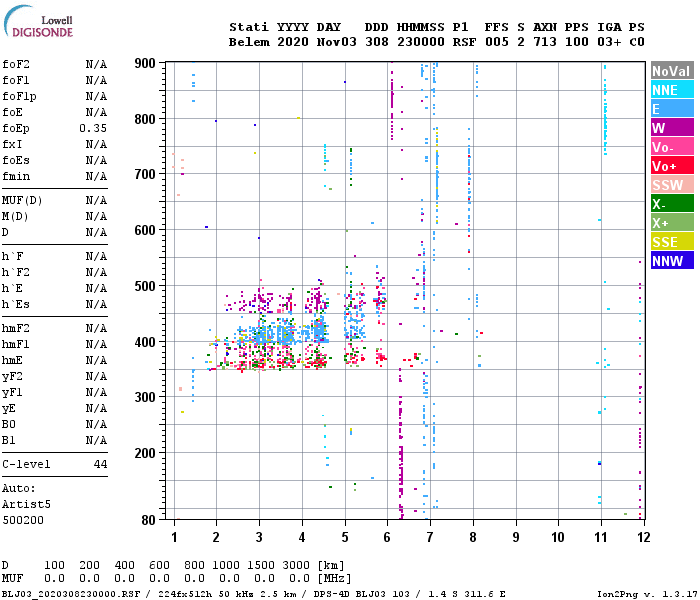This screenshot has height=600, width=700.
Task: Select the Vo- pink legend swatch
Action: tap(672, 147)
